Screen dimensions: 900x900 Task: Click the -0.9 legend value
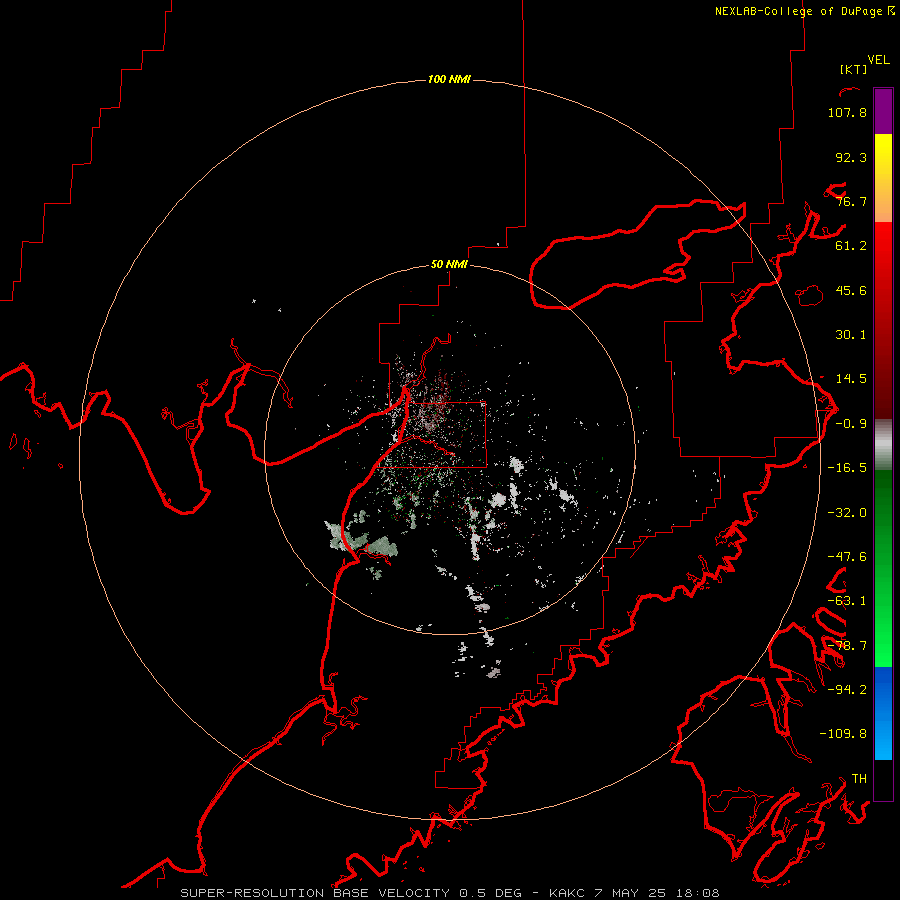[851, 424]
